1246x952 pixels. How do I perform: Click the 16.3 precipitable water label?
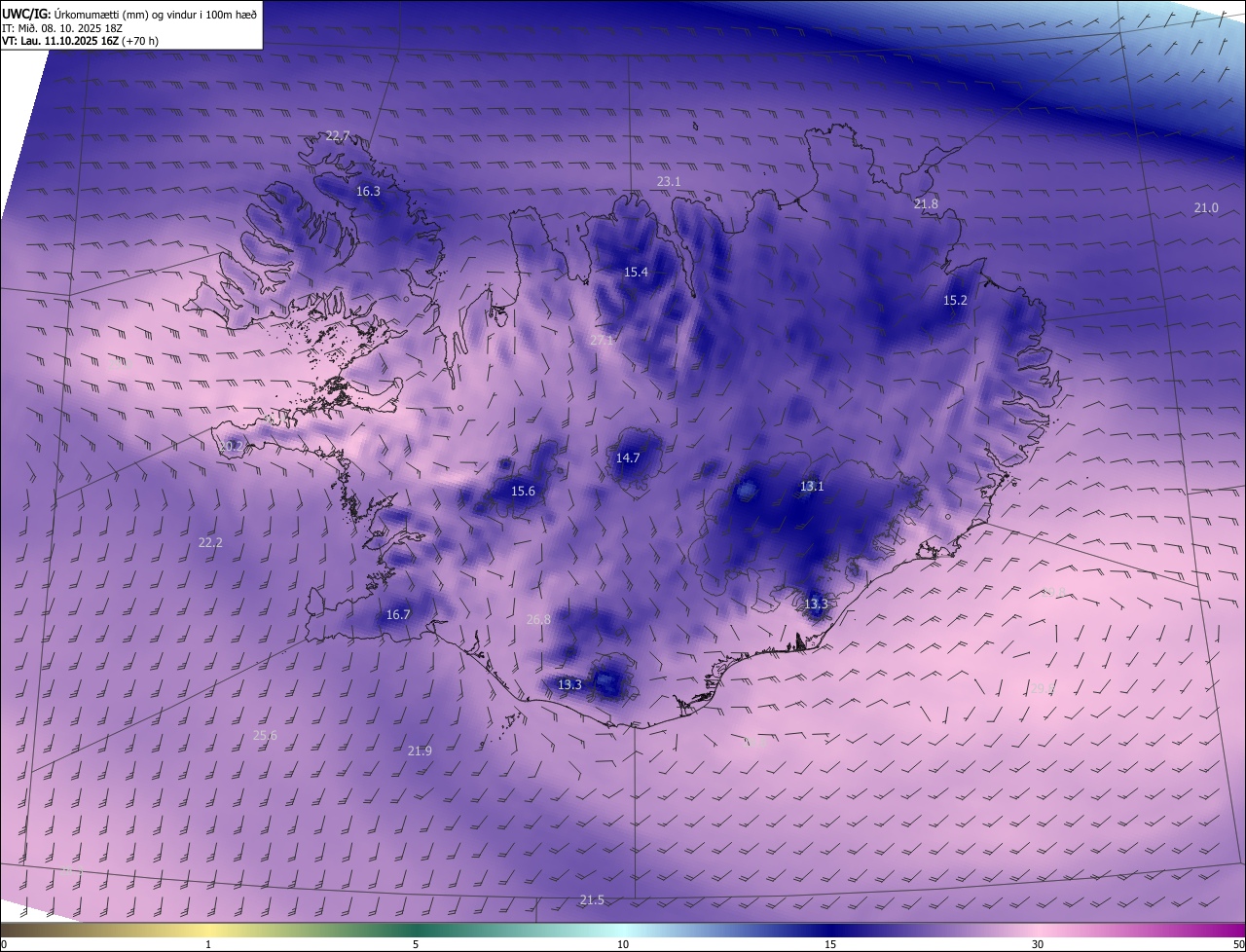(368, 192)
